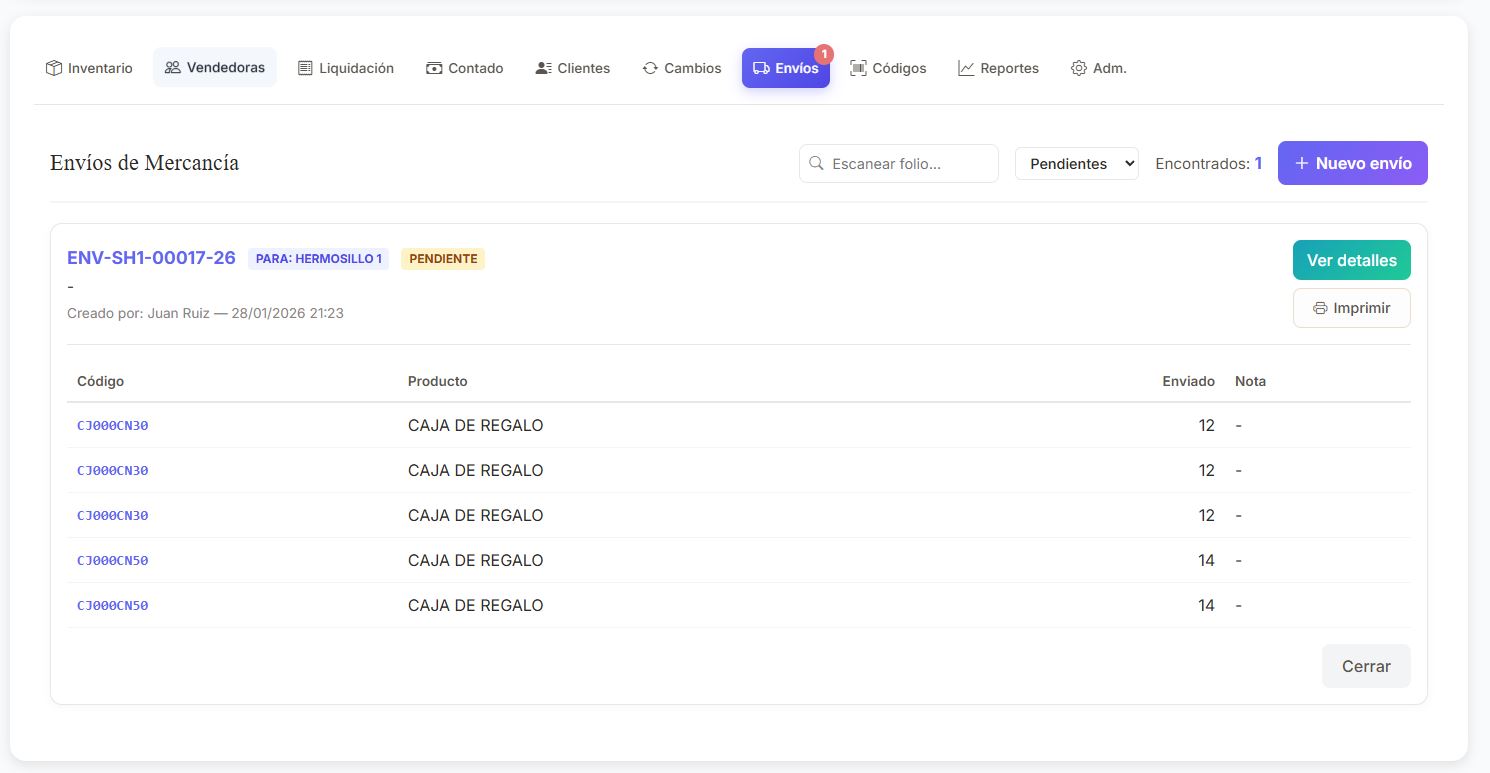1490x773 pixels.
Task: Open the Adm. settings tab
Action: pyautogui.click(x=1099, y=68)
